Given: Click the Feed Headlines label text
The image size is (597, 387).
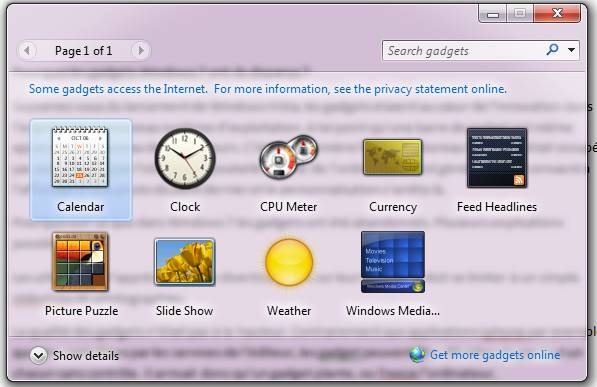Looking at the screenshot, I should (497, 207).
